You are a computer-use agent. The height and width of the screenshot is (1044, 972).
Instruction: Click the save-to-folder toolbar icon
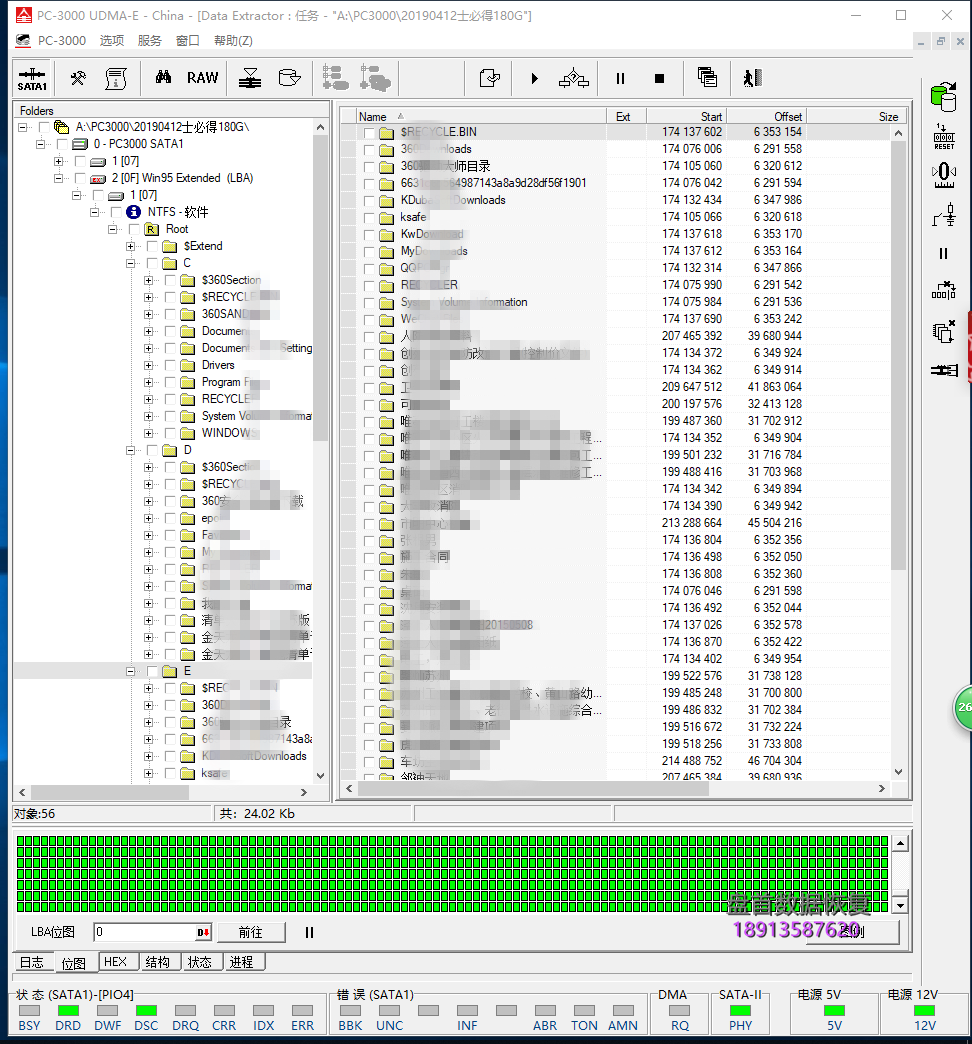pyautogui.click(x=290, y=78)
